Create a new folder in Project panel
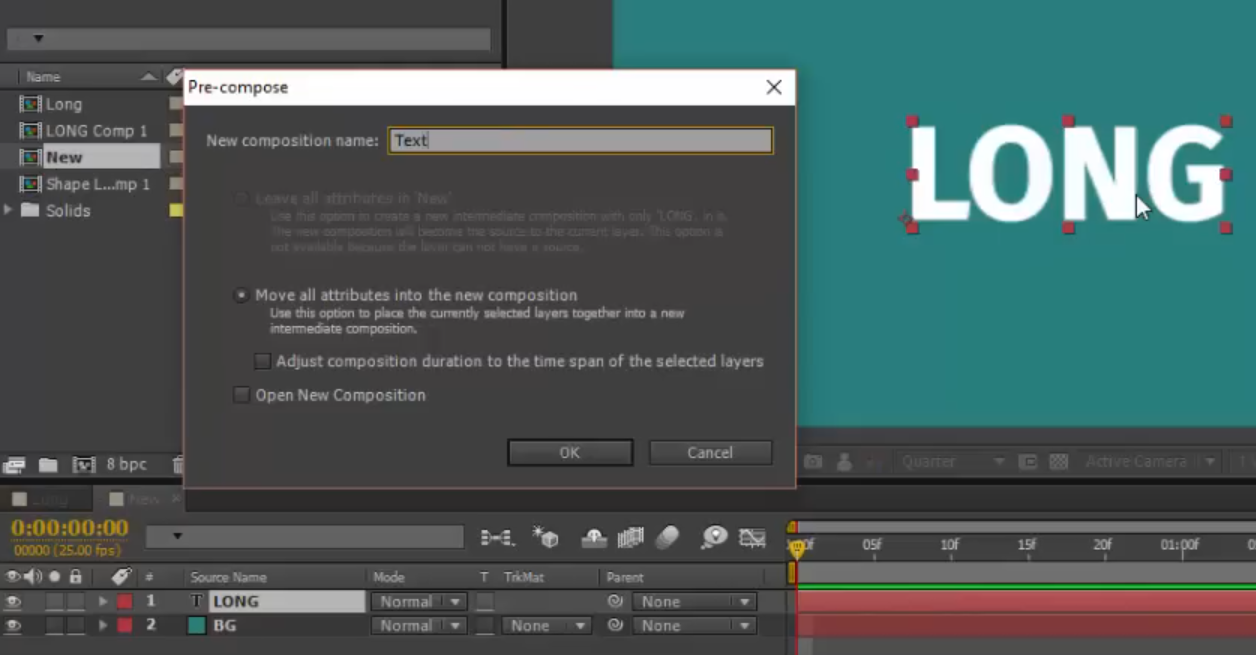1256x655 pixels. click(48, 464)
